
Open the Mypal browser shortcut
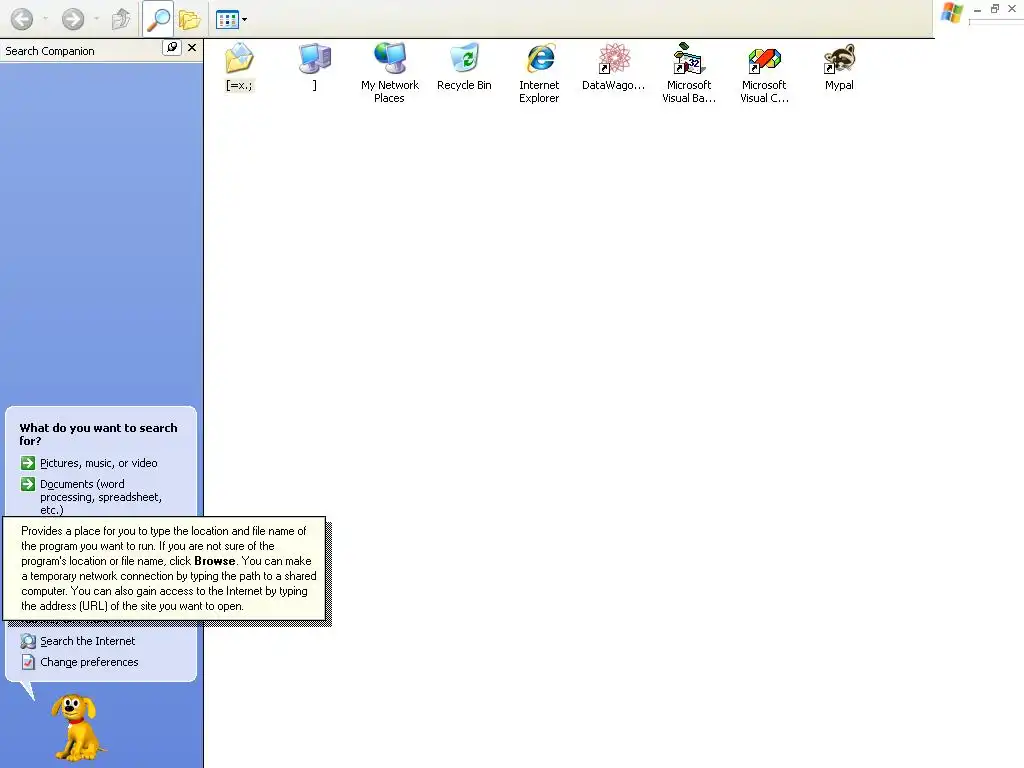(x=839, y=67)
